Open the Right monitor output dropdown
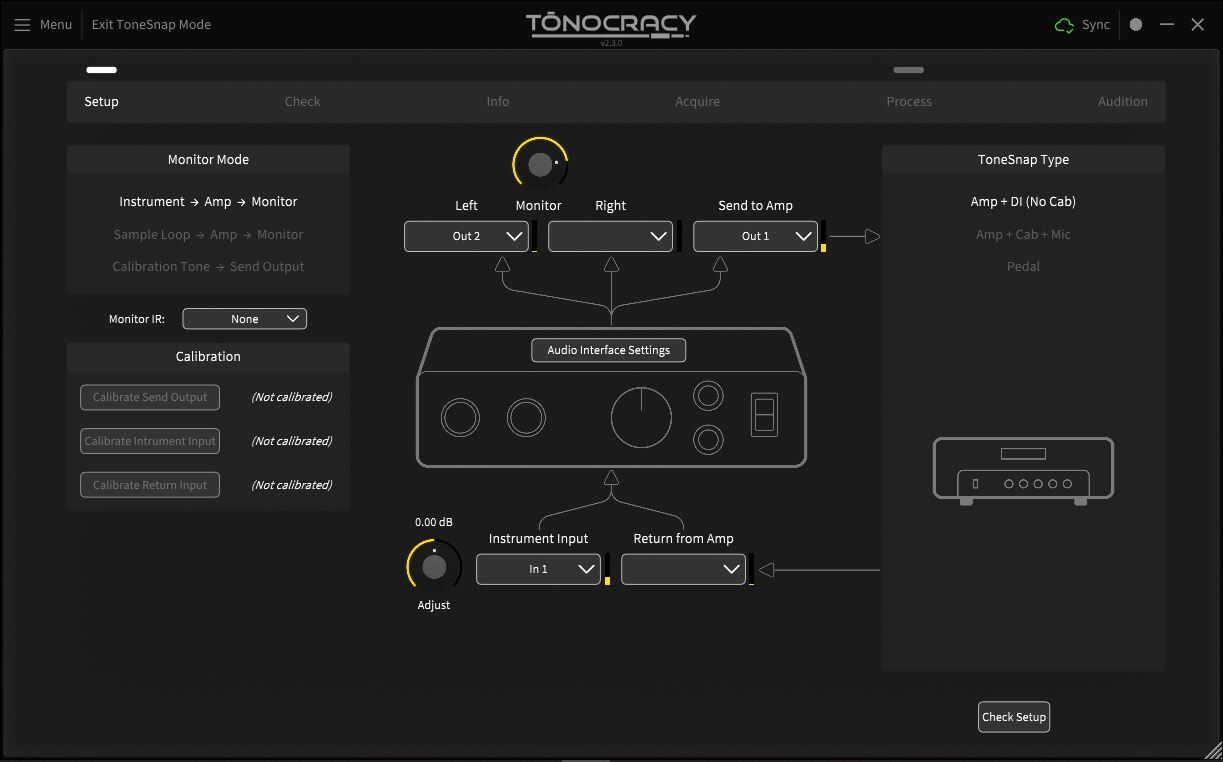 coord(610,236)
